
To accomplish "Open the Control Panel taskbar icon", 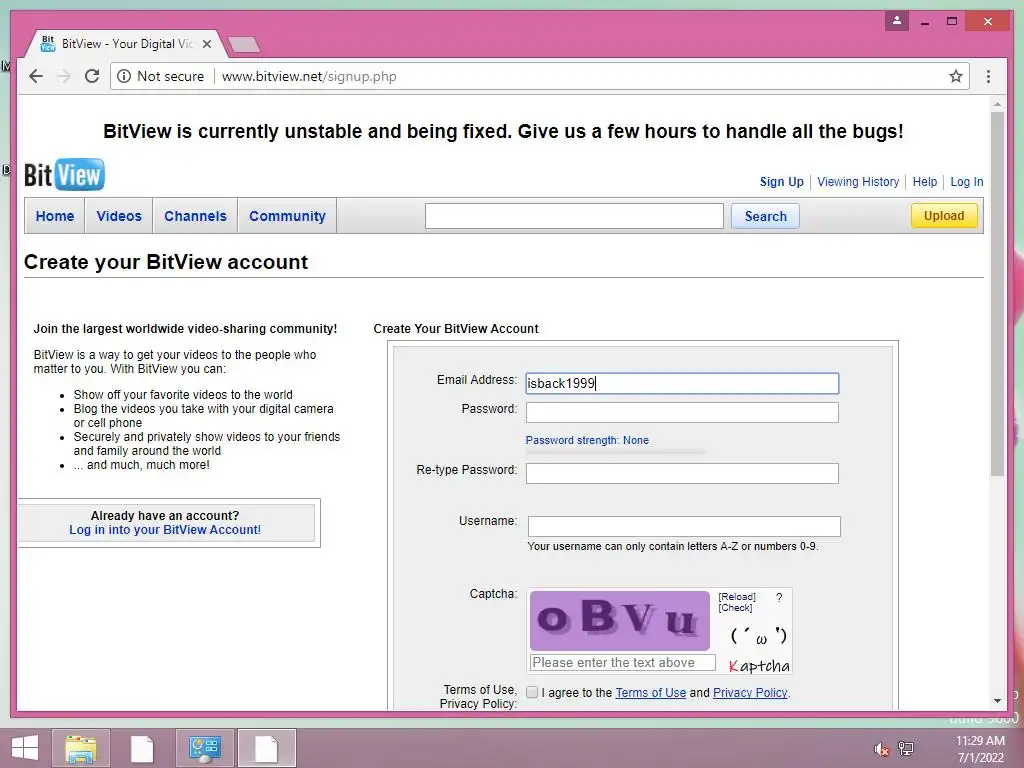I will coord(204,748).
